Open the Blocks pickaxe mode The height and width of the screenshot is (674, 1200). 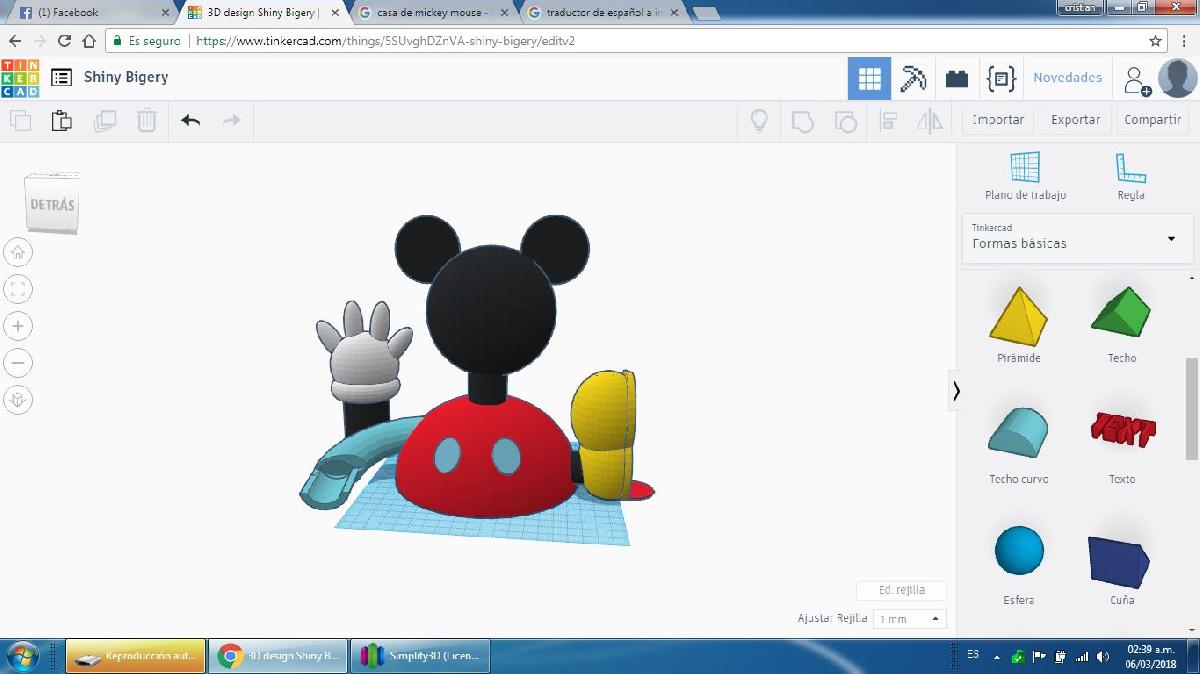[x=913, y=78]
